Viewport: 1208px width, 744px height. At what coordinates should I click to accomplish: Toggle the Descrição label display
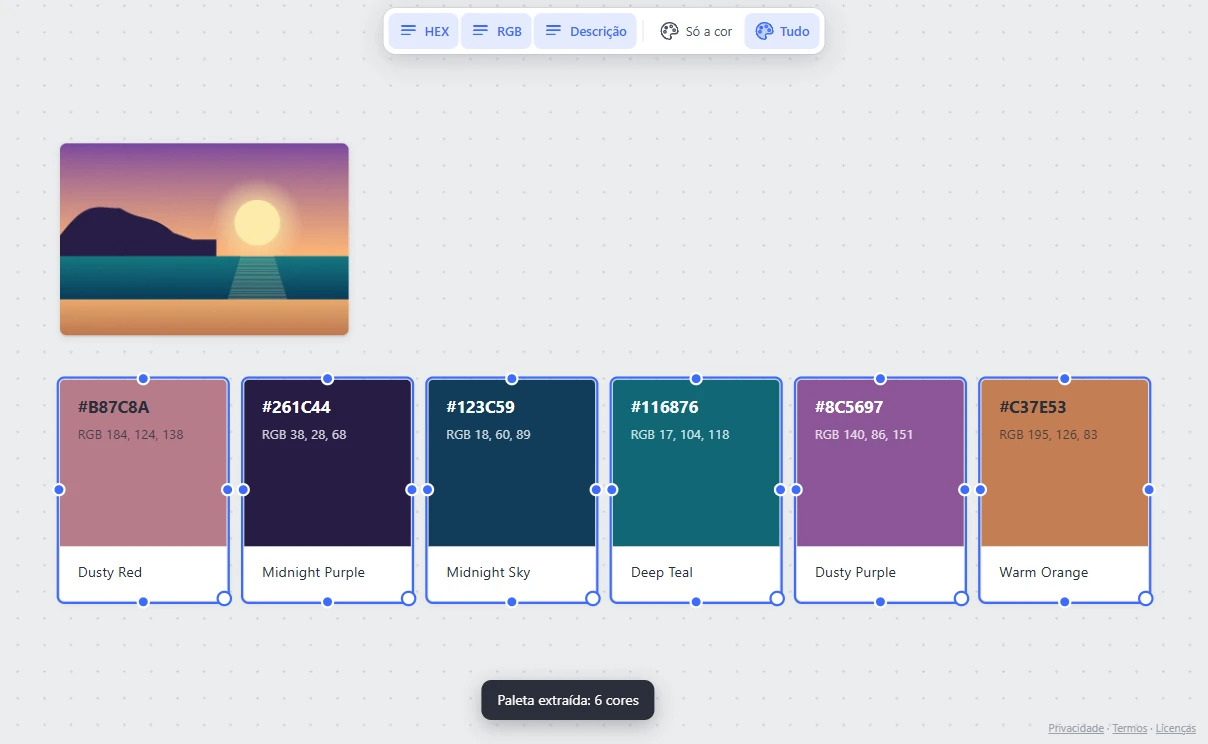click(x=585, y=31)
